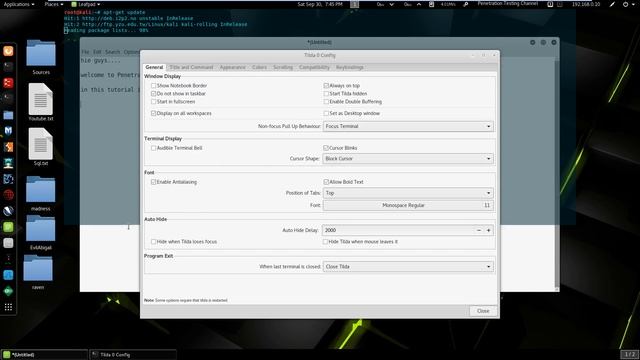Click the bright green icon in the dock
This screenshot has height=360, width=640.
point(8,227)
